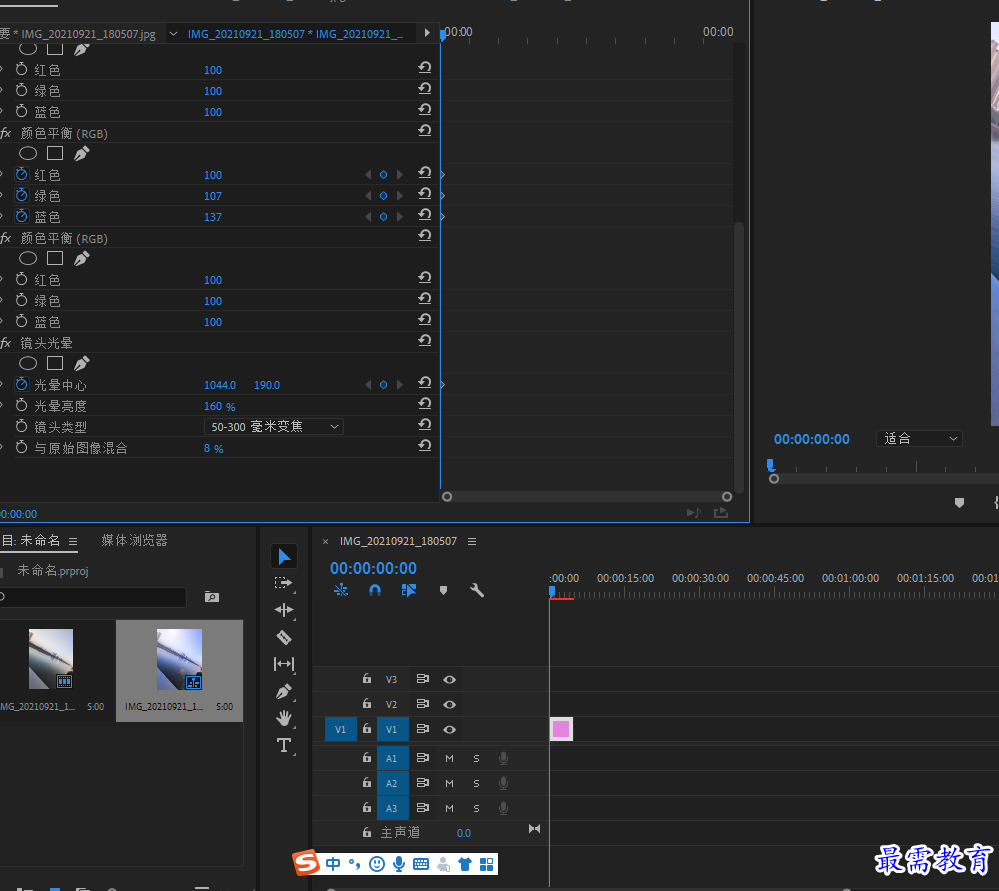Open the source clip dropdown chevron

tap(173, 34)
